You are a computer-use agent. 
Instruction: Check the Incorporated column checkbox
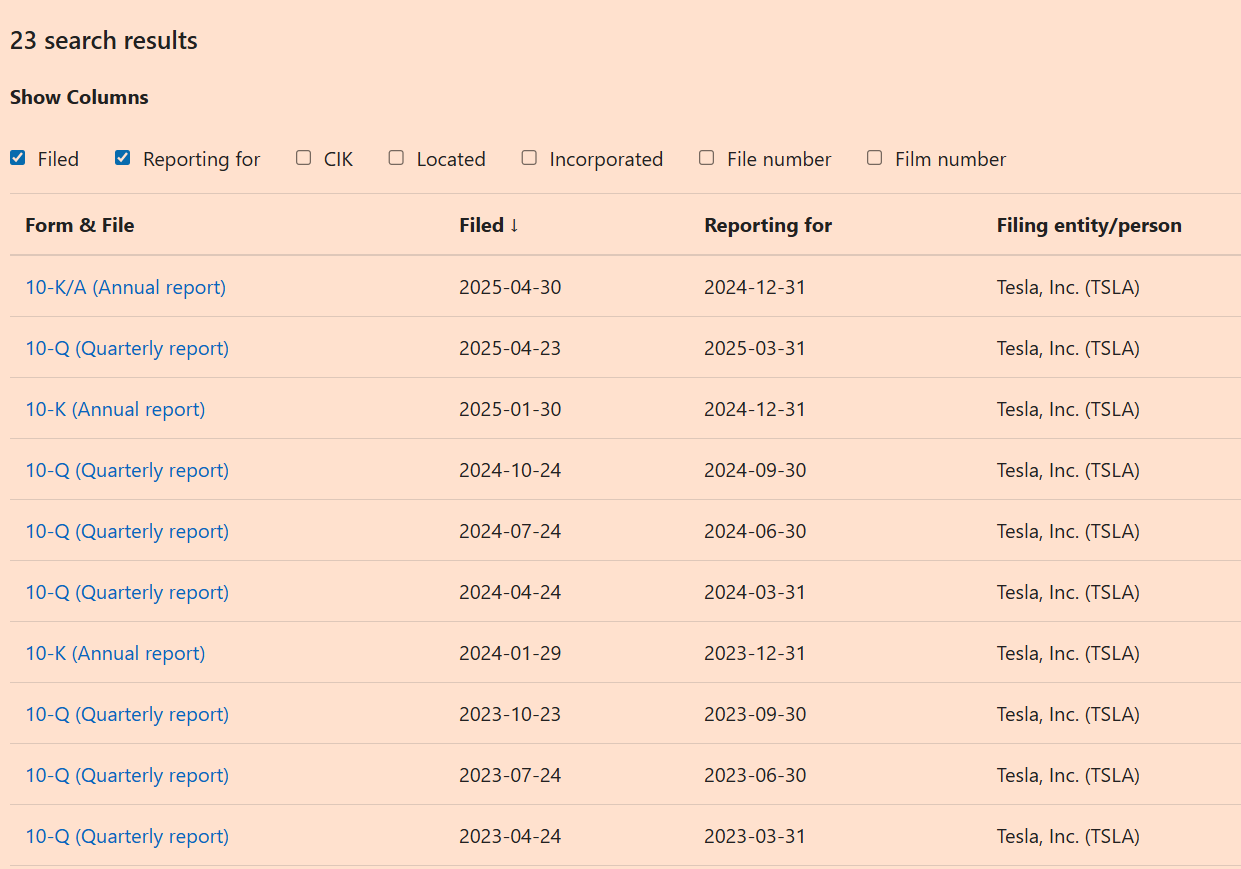click(x=530, y=158)
